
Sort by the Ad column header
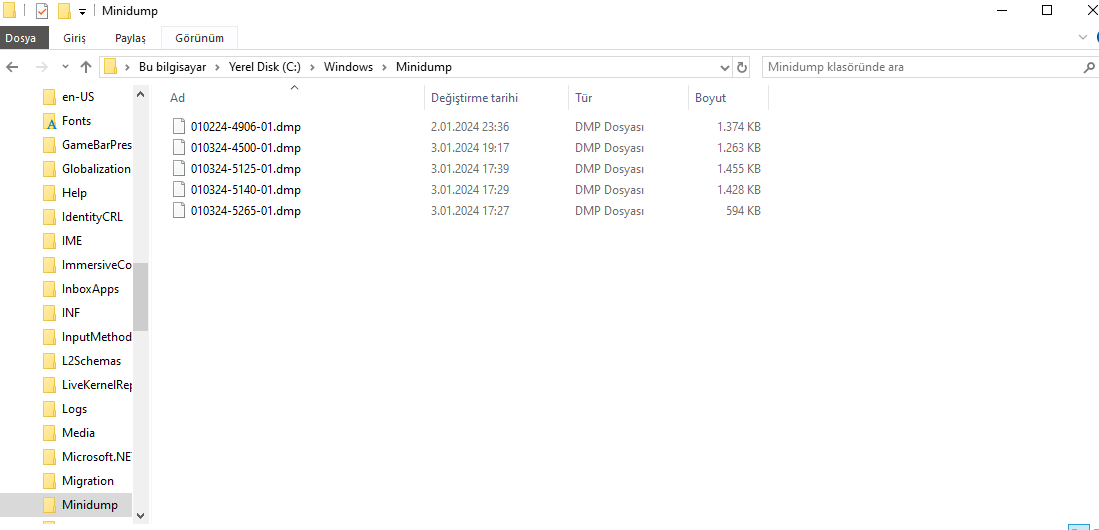294,98
